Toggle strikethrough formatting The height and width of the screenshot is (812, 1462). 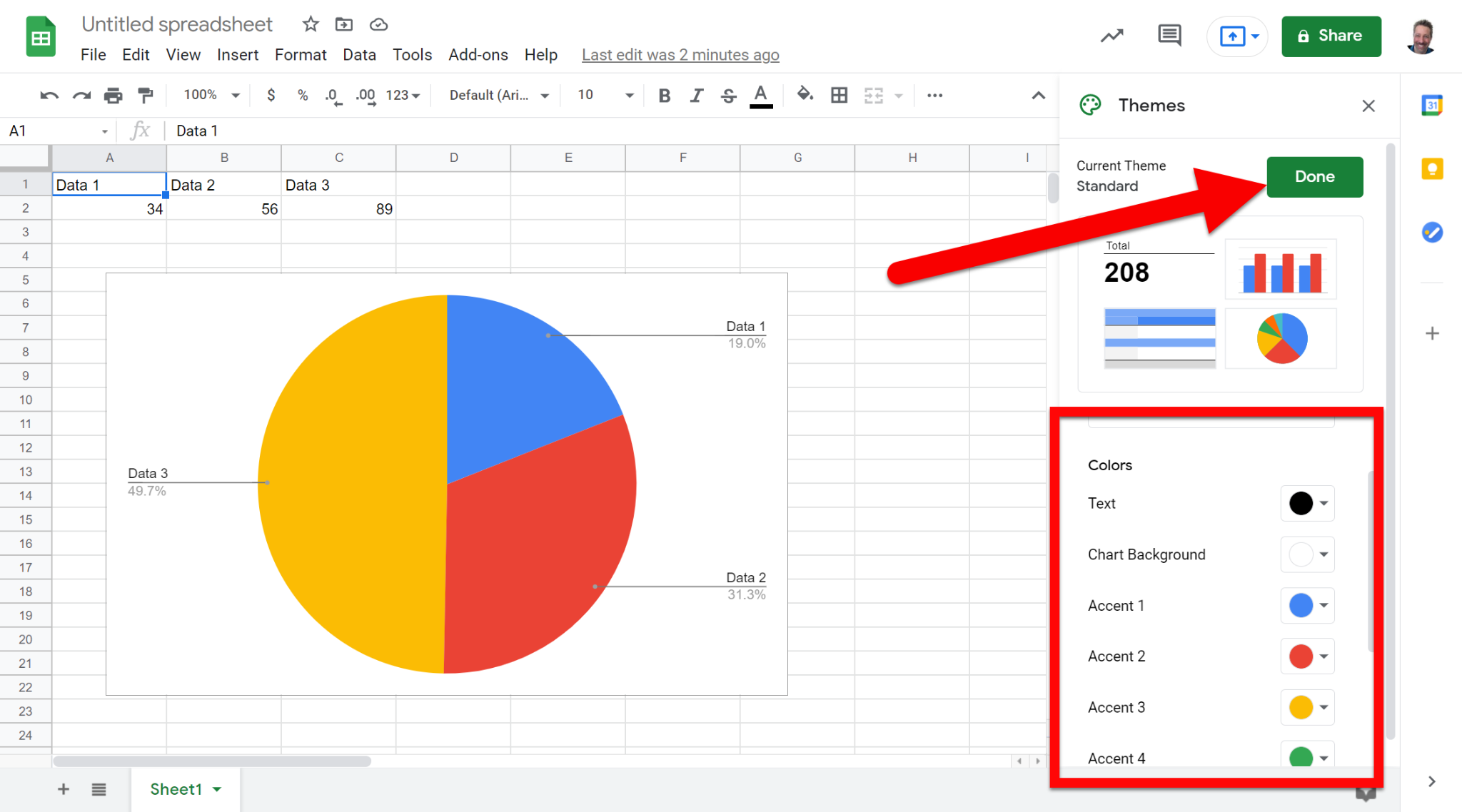coord(728,96)
